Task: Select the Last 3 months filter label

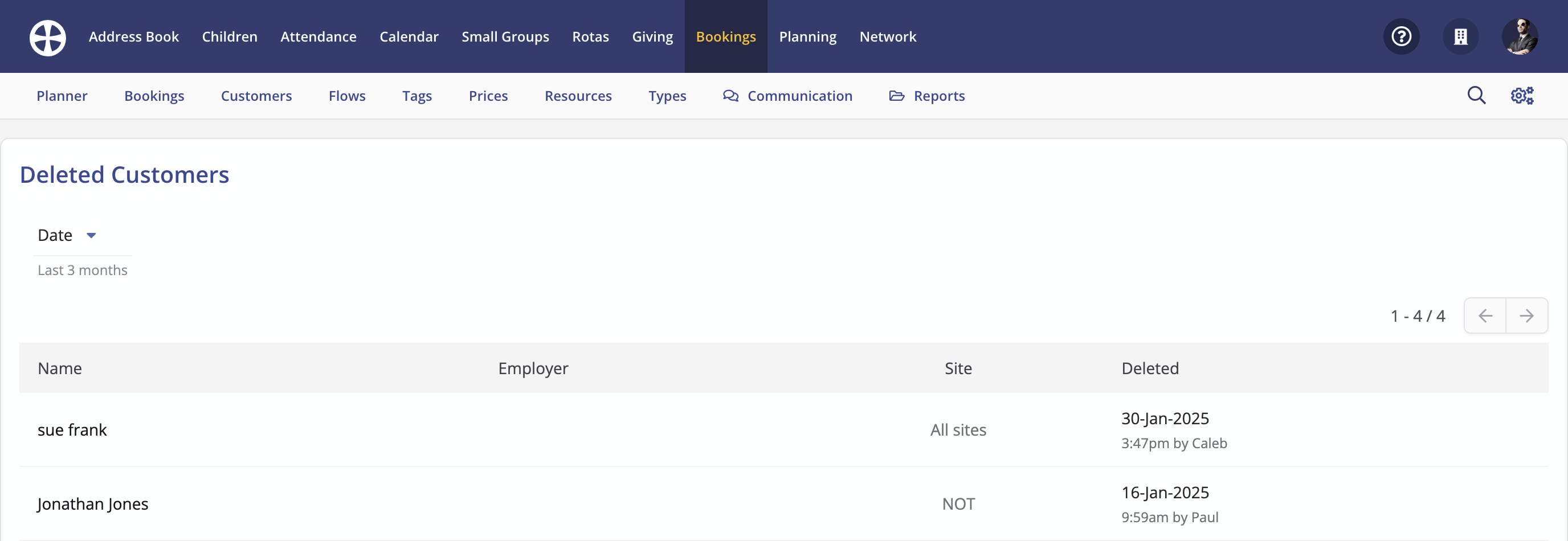Action: (82, 269)
